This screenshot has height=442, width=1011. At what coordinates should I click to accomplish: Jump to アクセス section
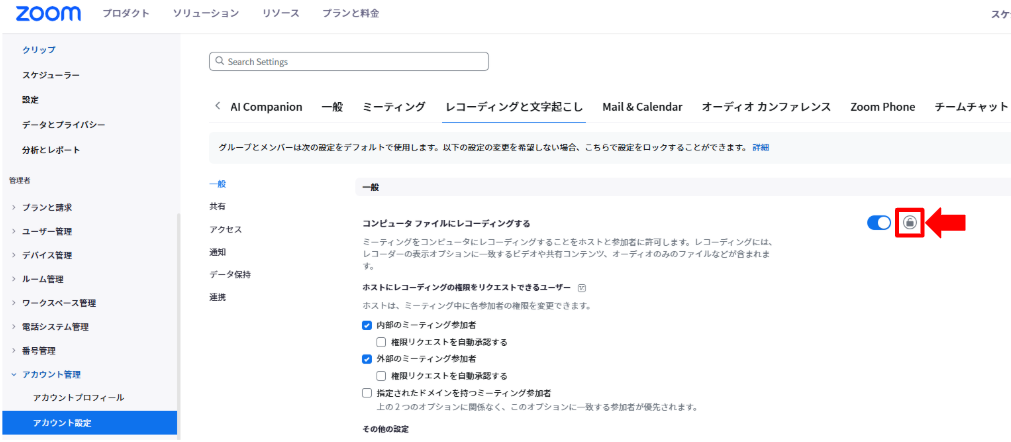(x=226, y=229)
